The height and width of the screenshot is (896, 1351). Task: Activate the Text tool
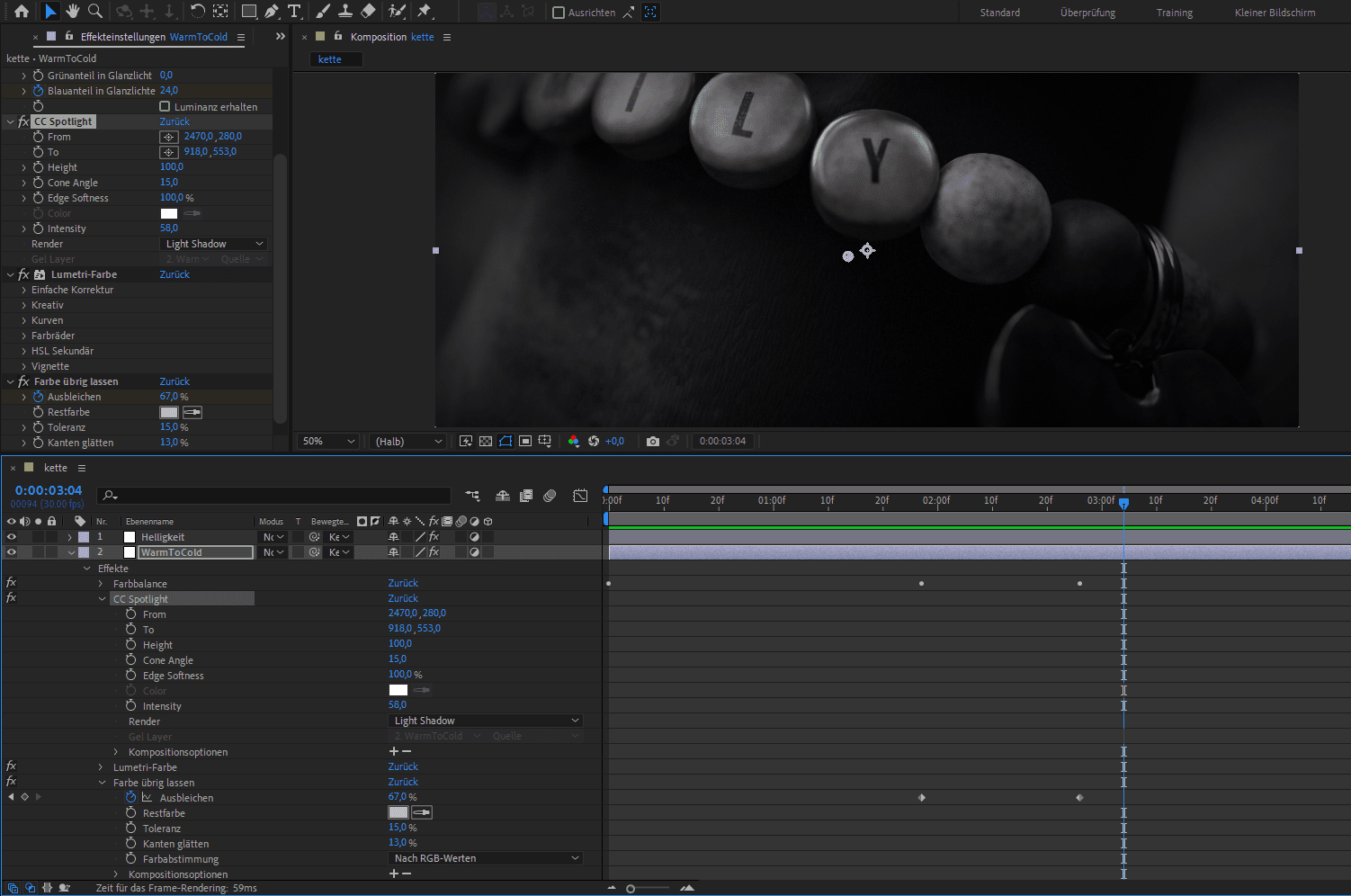tap(294, 12)
